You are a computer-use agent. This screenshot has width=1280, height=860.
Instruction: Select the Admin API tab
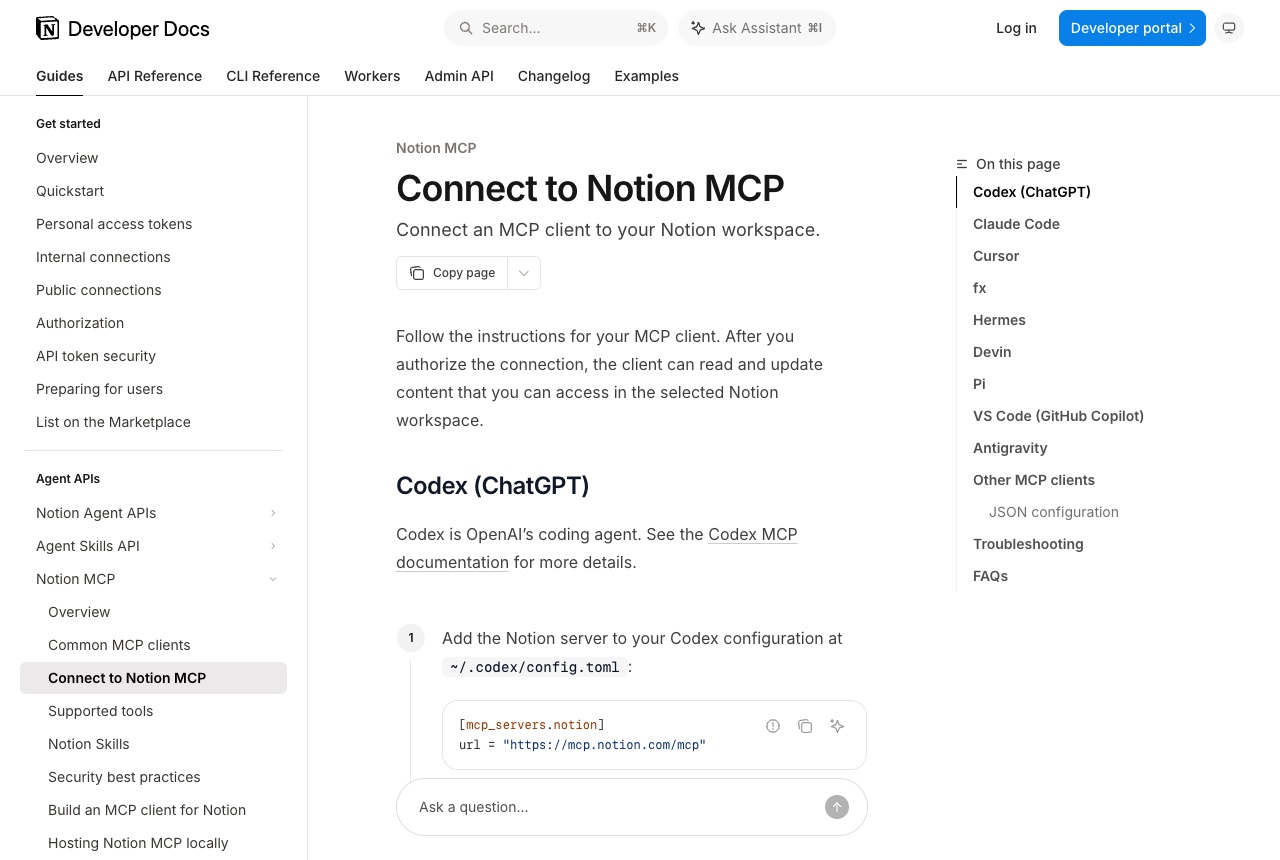coord(459,76)
